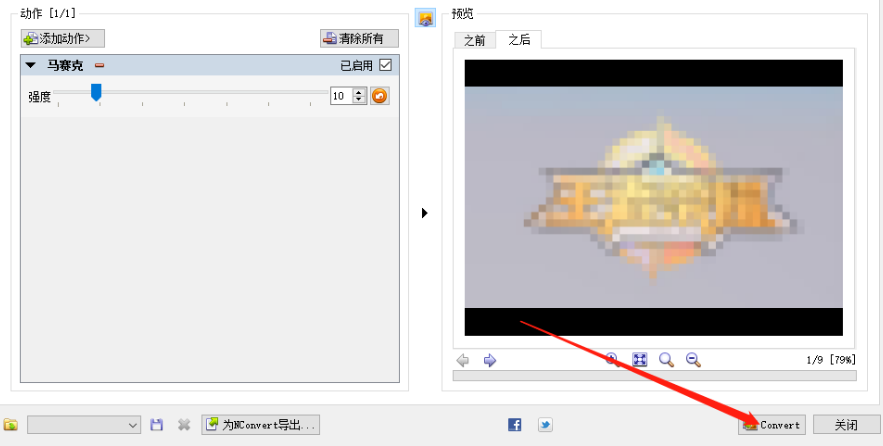Open the script preset dropdown
This screenshot has height=446, width=883.
click(x=84, y=425)
